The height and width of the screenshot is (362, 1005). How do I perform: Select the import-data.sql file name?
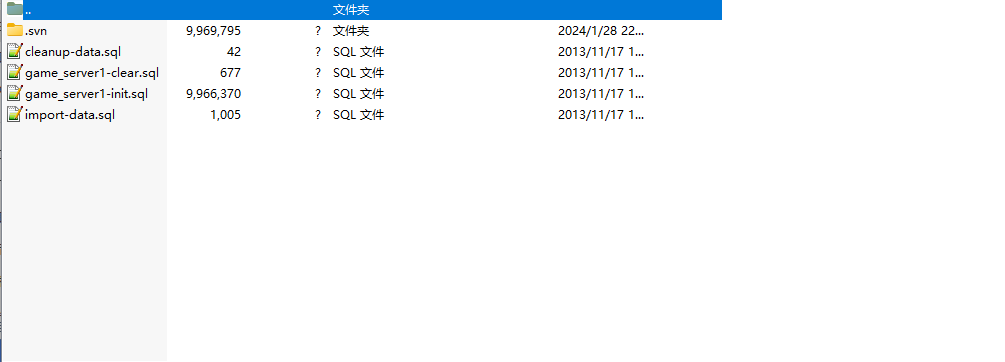[x=71, y=115]
